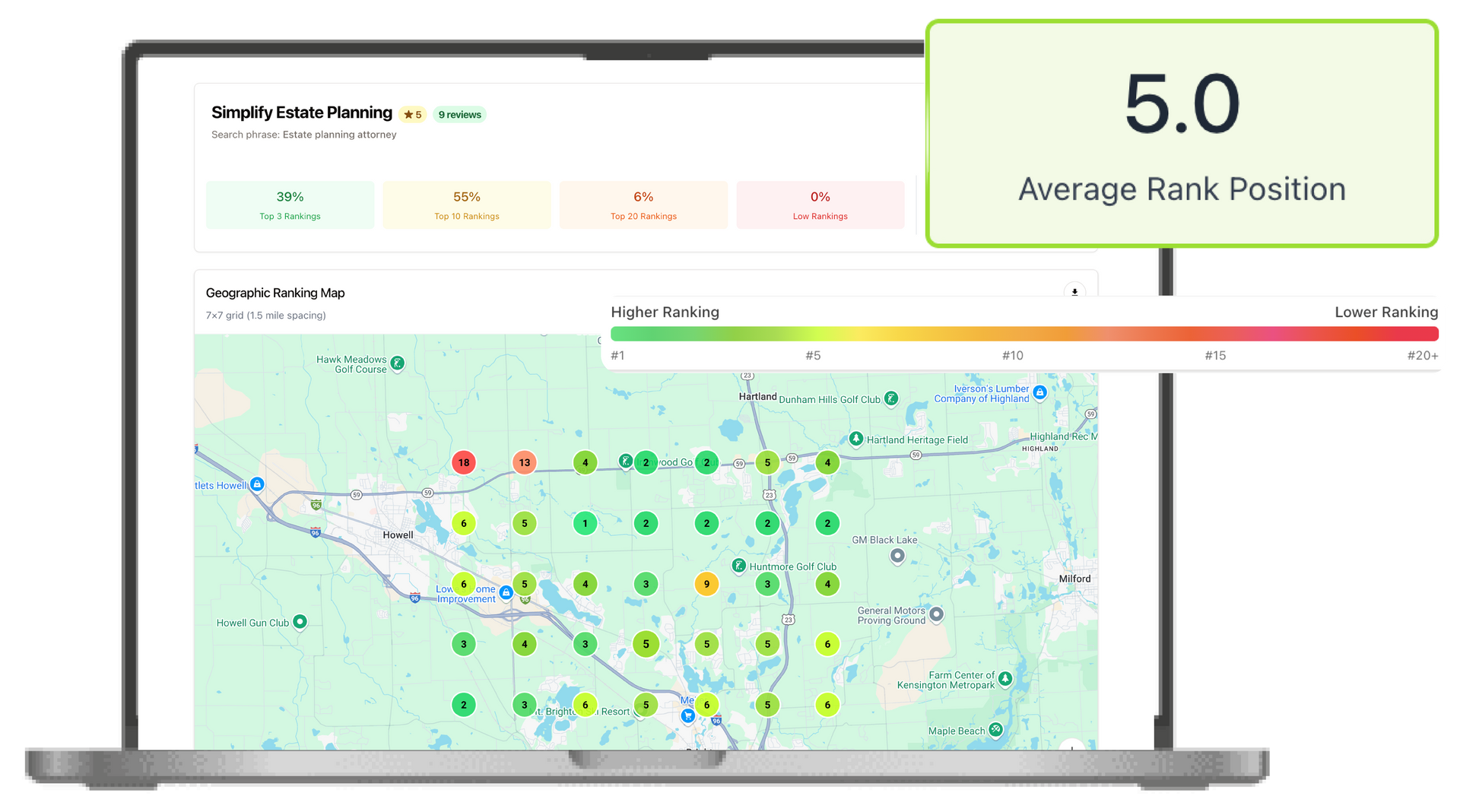Click the Hawk Meadows Golf Course pin icon
Screen dimensions: 1460x812
397,363
